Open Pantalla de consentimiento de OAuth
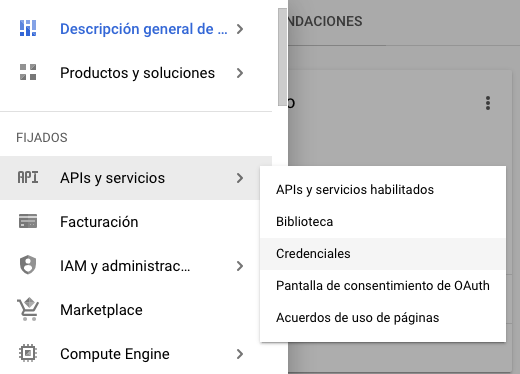Image resolution: width=520 pixels, height=374 pixels. coord(383,286)
